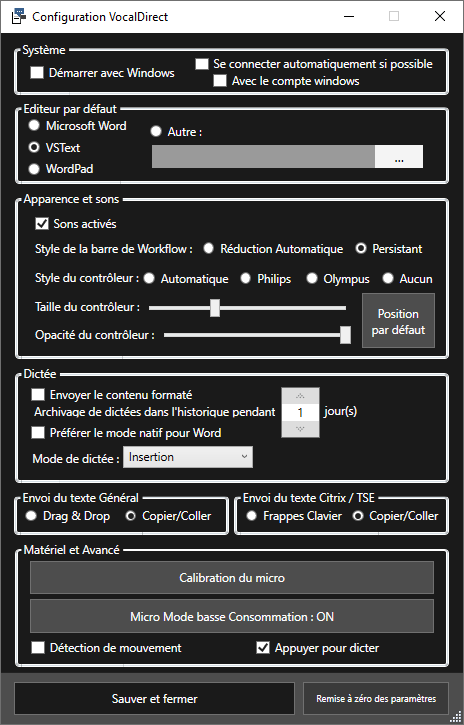Click the Taille du contrôleur slider handle
The width and height of the screenshot is (464, 725).
coord(215,308)
